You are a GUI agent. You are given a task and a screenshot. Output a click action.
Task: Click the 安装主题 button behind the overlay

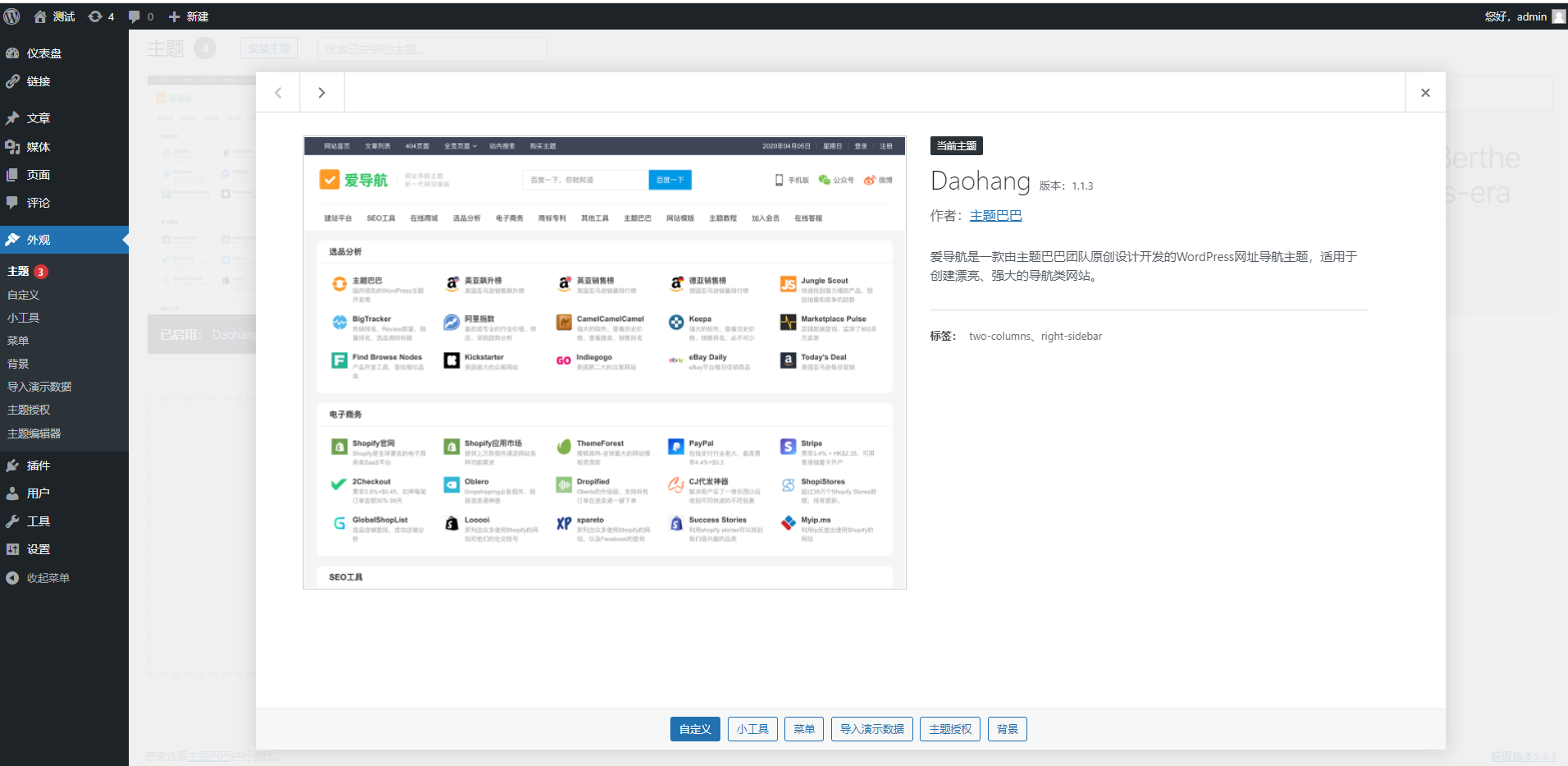coord(269,48)
